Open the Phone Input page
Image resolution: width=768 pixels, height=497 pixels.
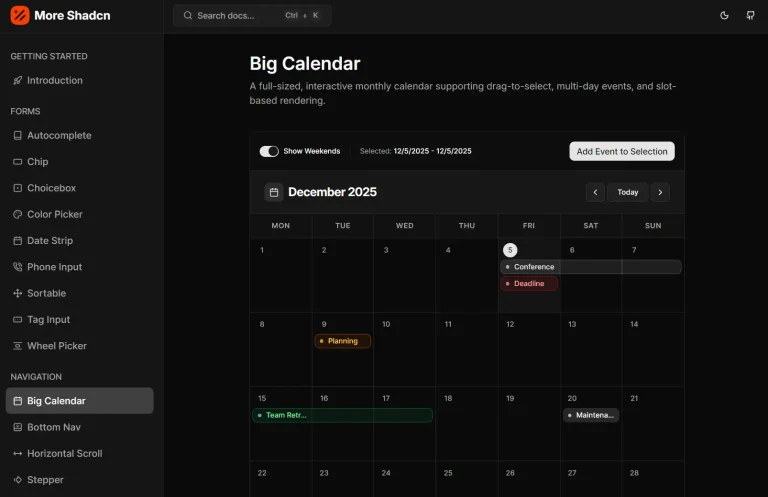[x=80, y=267]
